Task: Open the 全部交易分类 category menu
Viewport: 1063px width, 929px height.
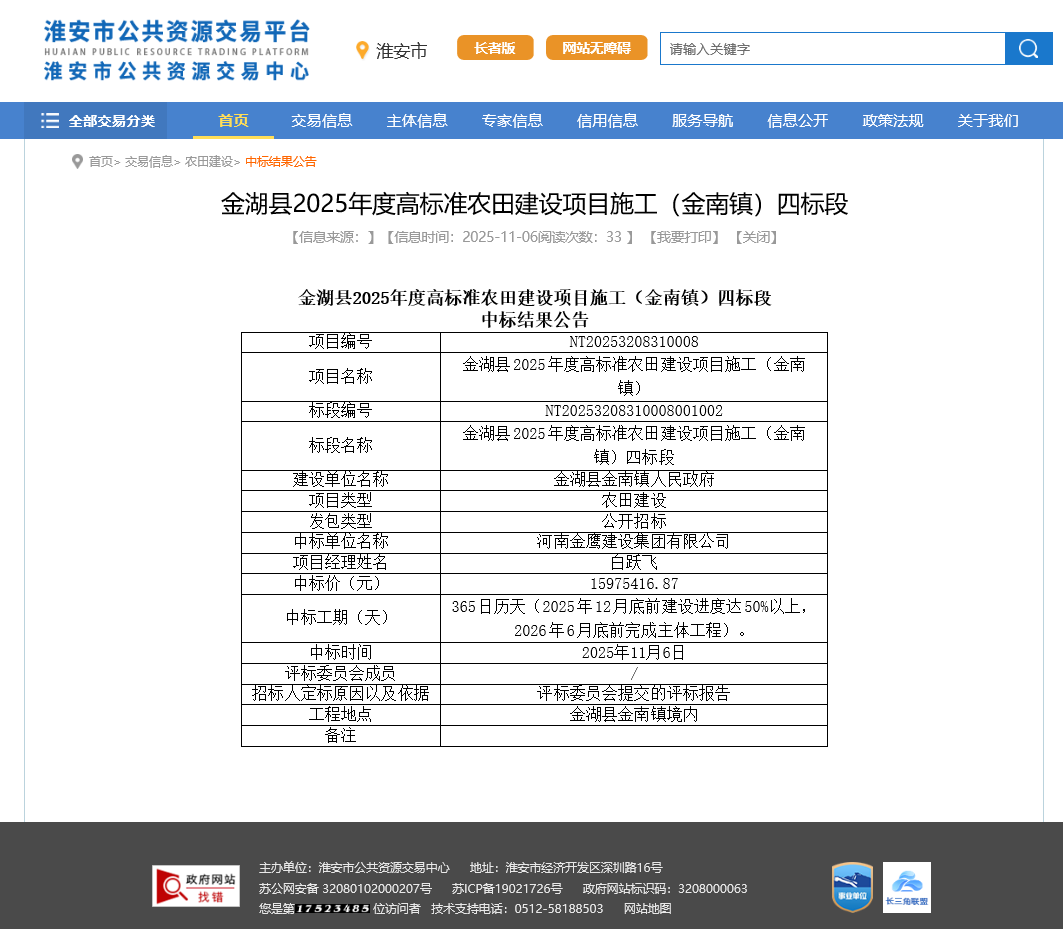Action: tap(98, 121)
